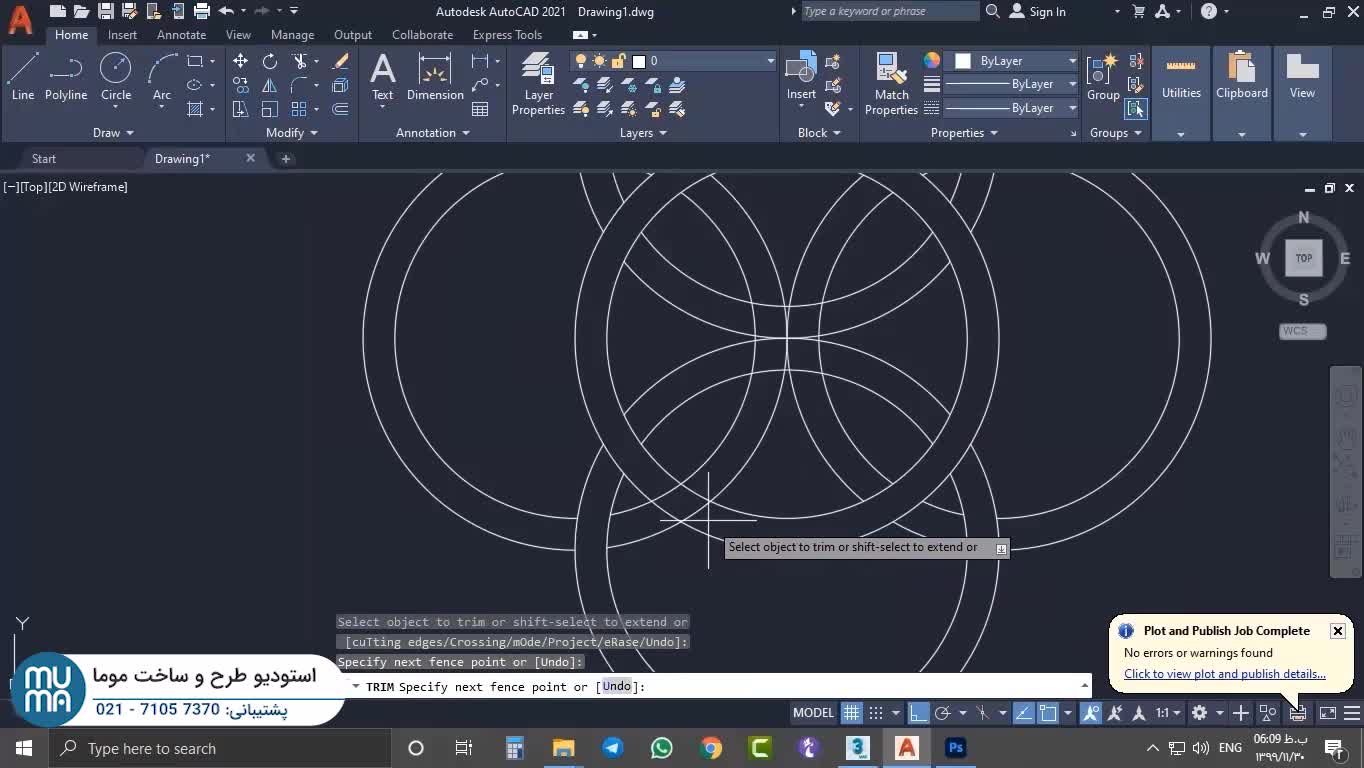Viewport: 1364px width, 768px height.
Task: Click the Windows taskbar search box
Action: tap(220, 748)
